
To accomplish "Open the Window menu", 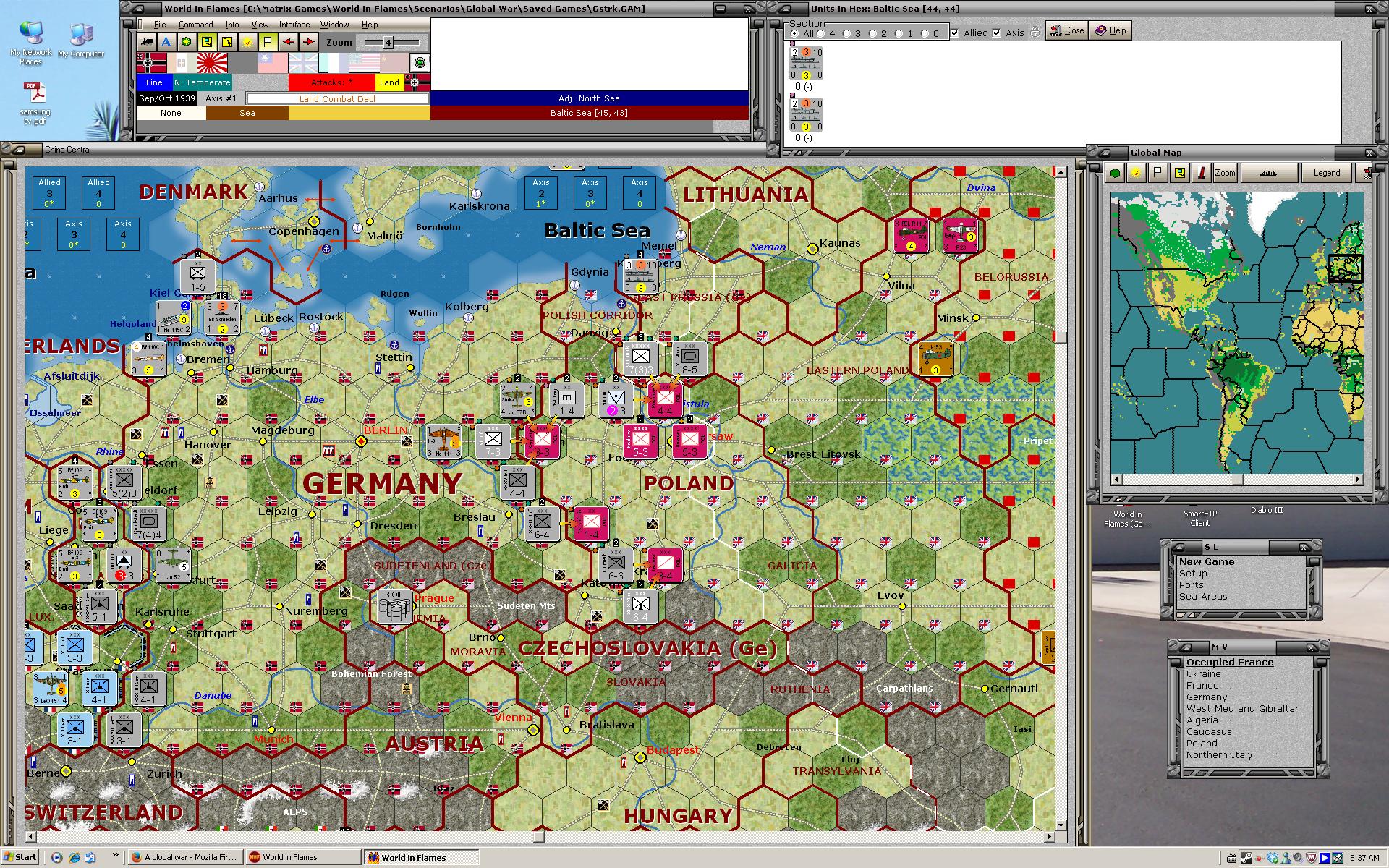I will click(x=334, y=25).
